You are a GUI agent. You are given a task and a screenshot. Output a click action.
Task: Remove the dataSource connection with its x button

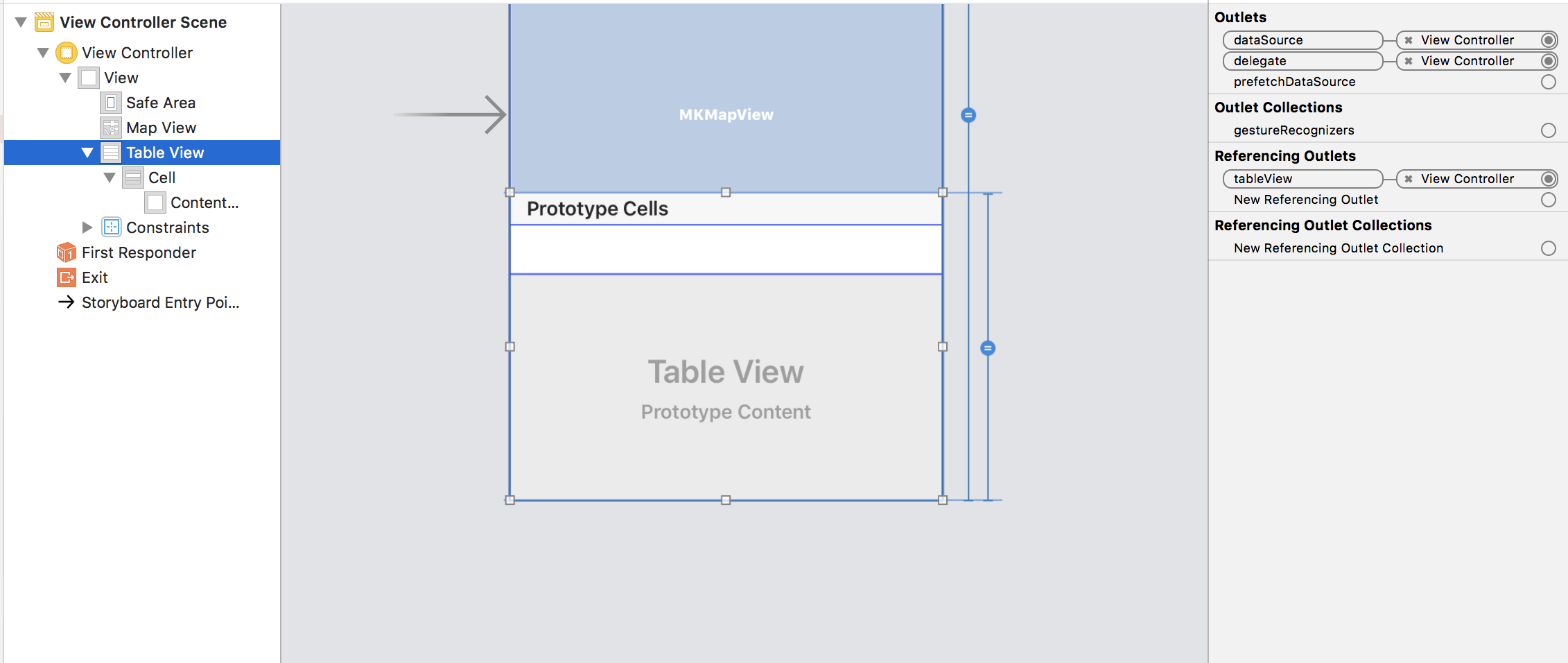click(1409, 40)
